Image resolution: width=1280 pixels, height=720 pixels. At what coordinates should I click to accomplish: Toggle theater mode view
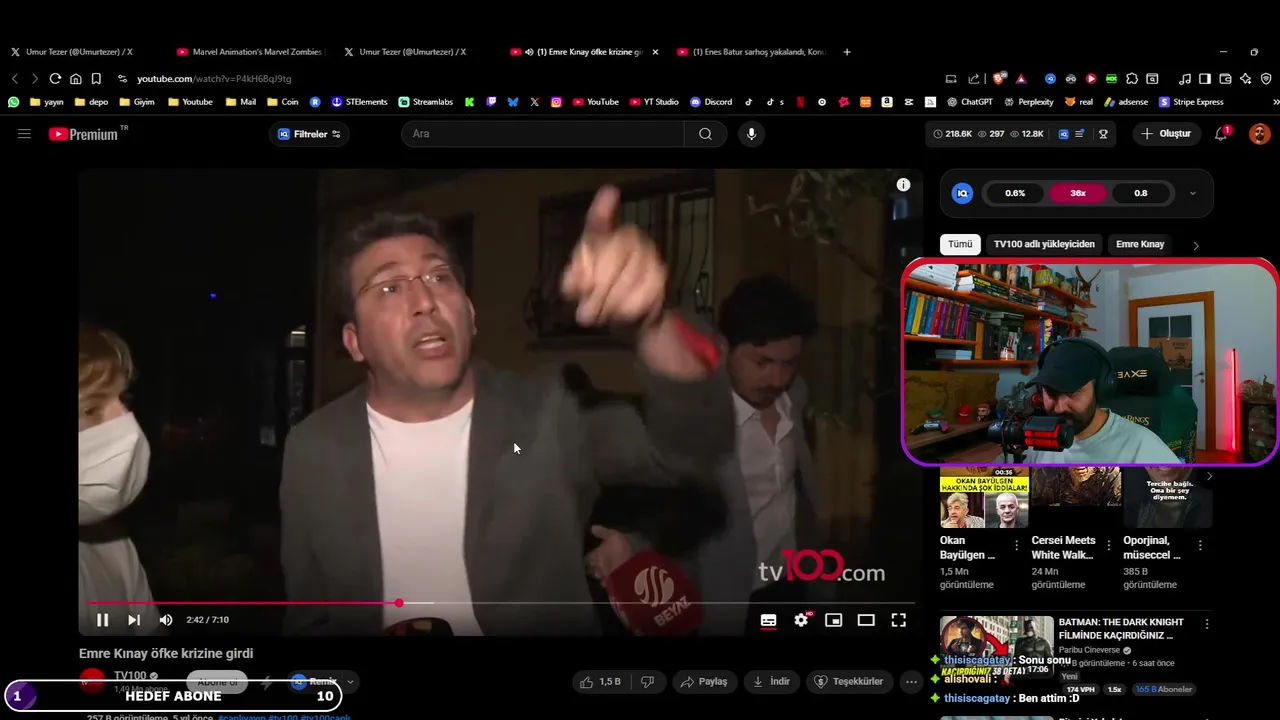click(866, 620)
